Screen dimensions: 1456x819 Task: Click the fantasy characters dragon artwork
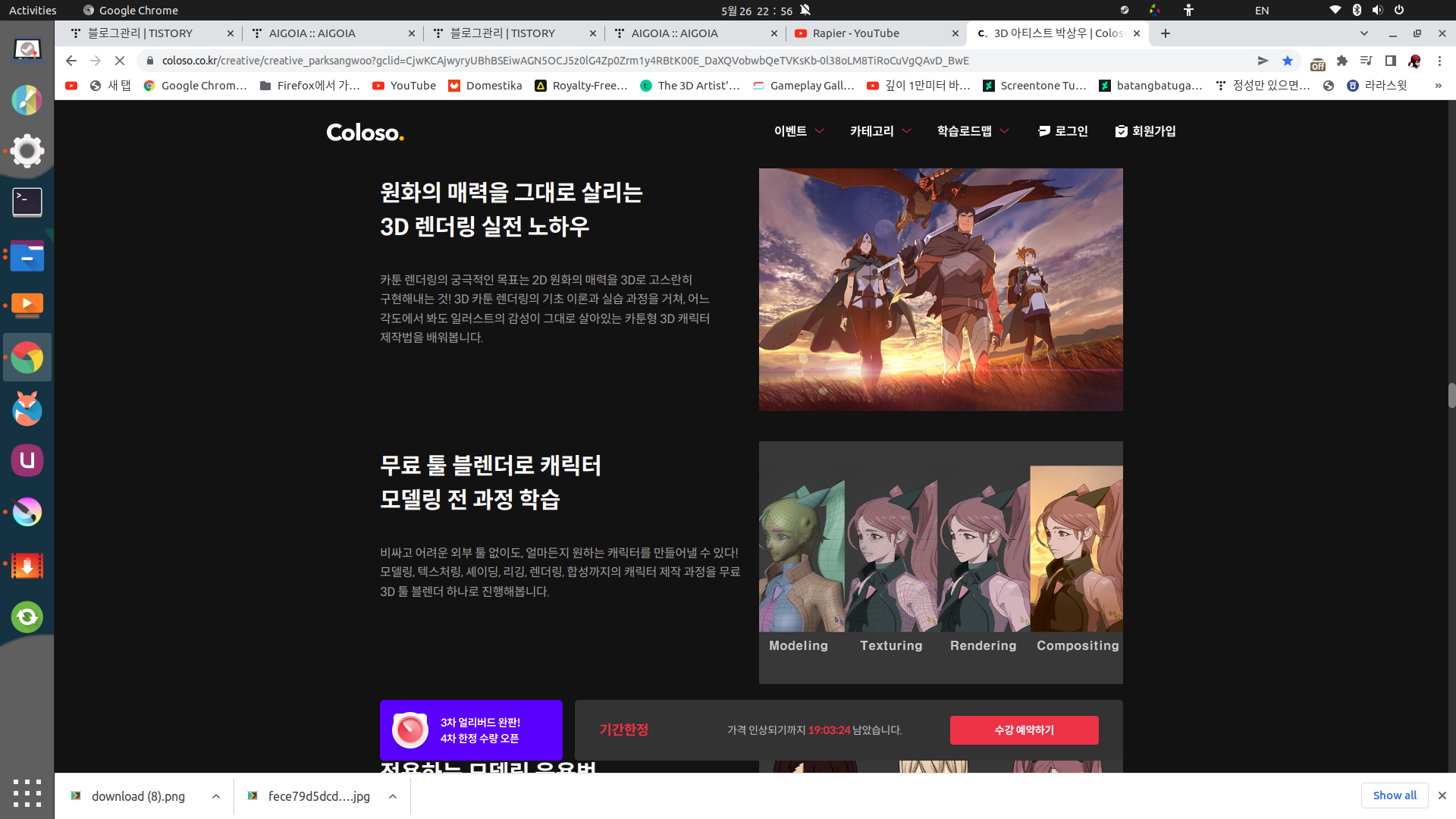pos(940,290)
